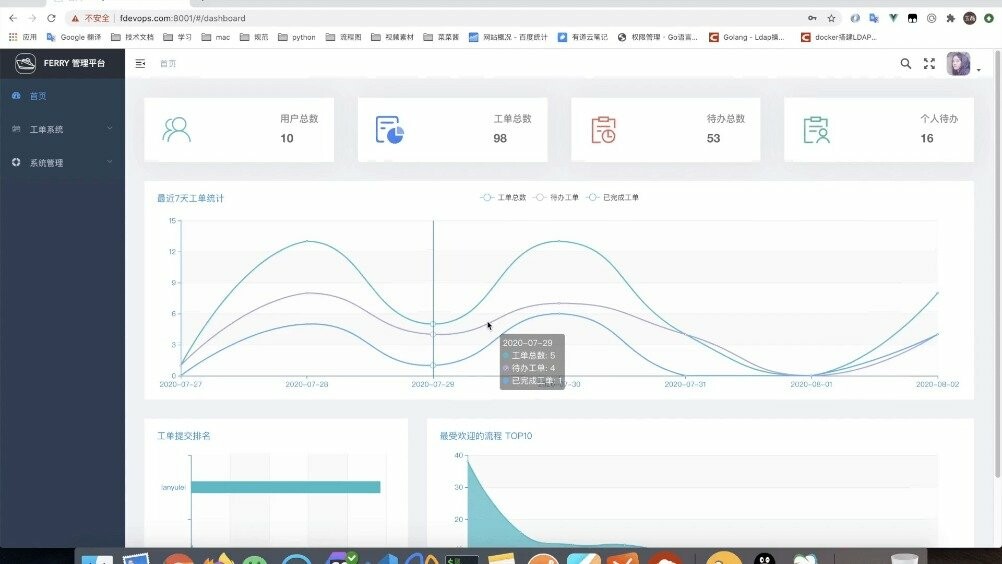Click the FERRY logo in the sidebar
The image size is (1002, 564).
pyautogui.click(x=26, y=63)
